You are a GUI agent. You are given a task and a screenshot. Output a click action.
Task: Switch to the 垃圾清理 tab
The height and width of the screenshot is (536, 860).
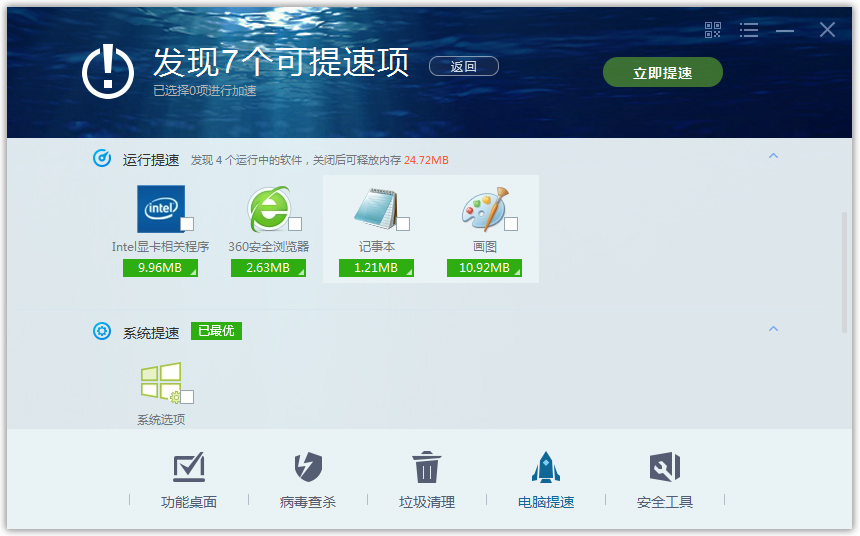tap(427, 480)
